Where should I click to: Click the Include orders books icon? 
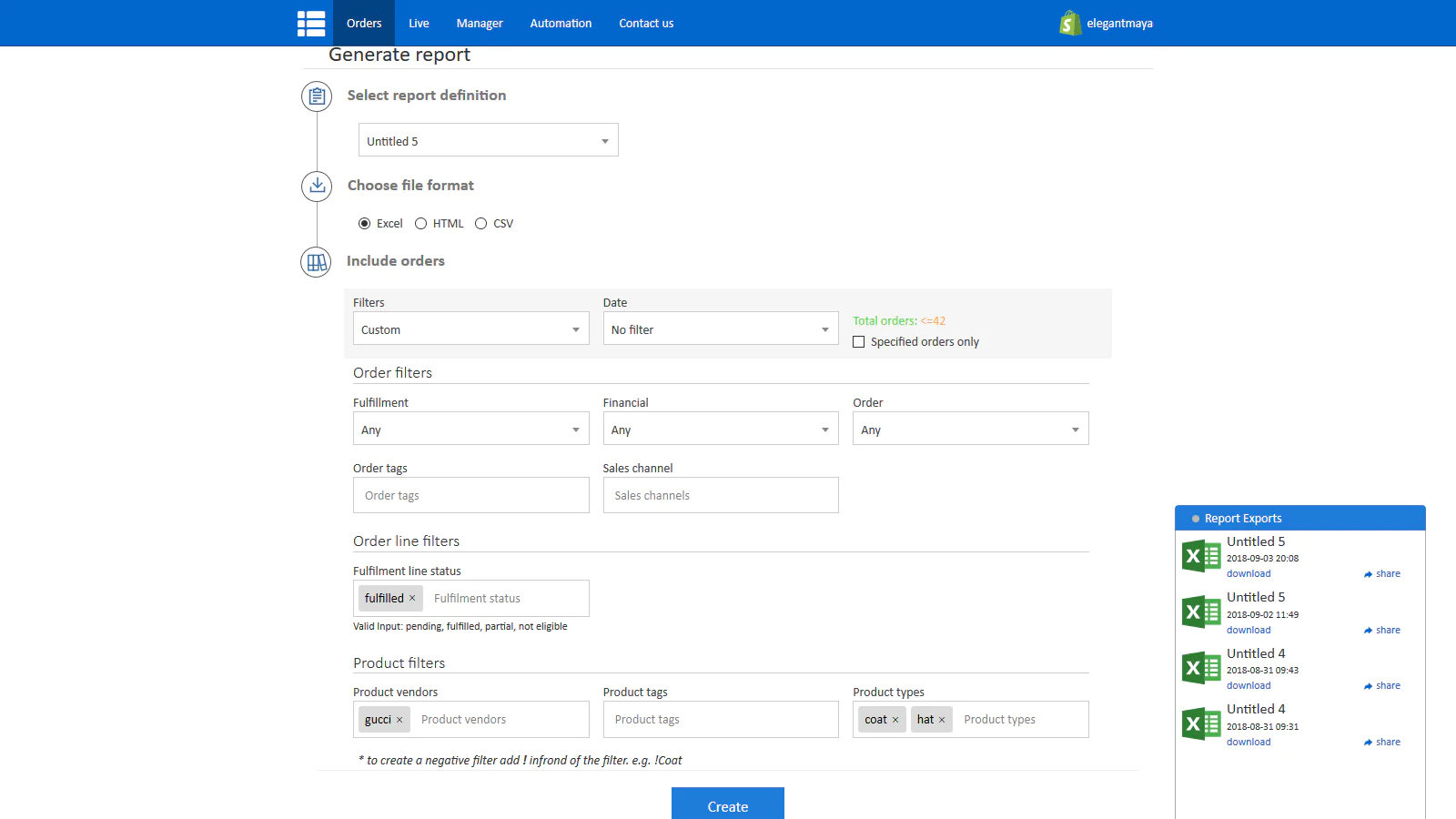pyautogui.click(x=316, y=262)
